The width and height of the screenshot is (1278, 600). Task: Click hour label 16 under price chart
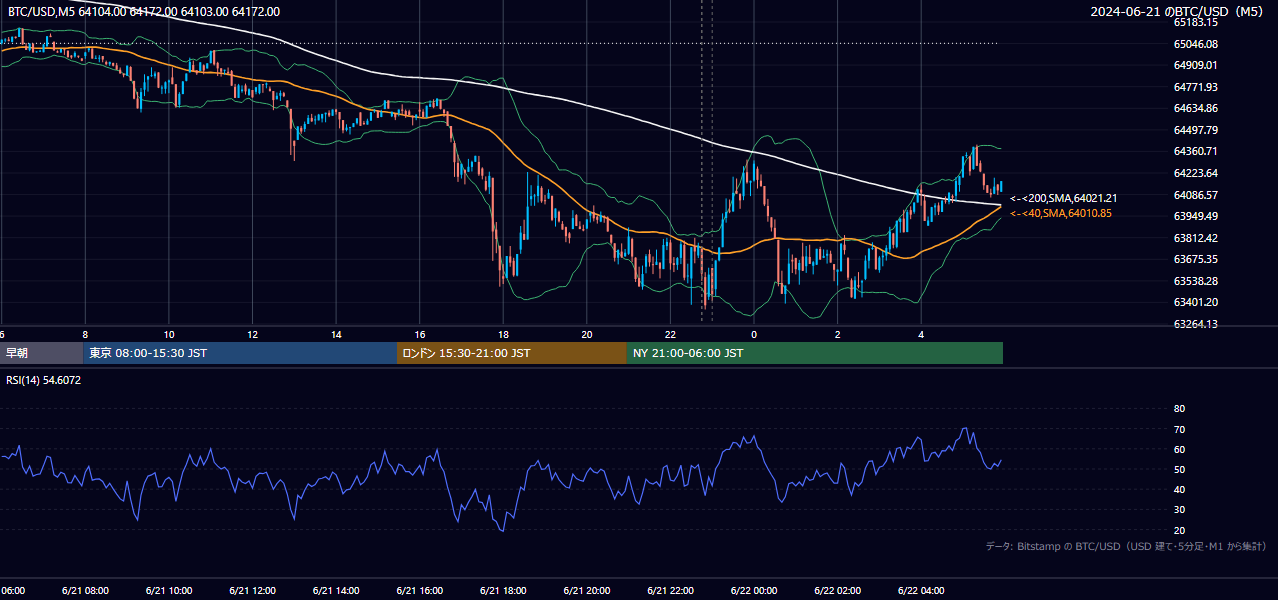click(x=420, y=334)
